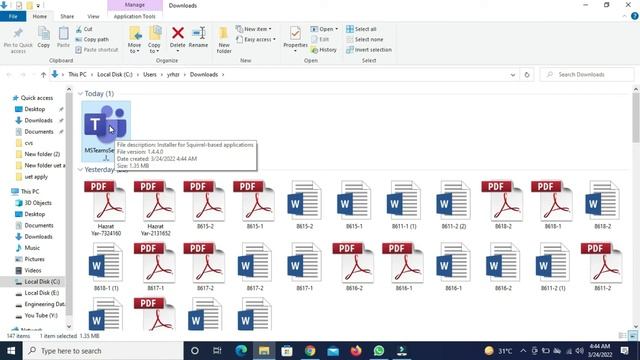
Task: Rename the selected file
Action: (x=198, y=38)
